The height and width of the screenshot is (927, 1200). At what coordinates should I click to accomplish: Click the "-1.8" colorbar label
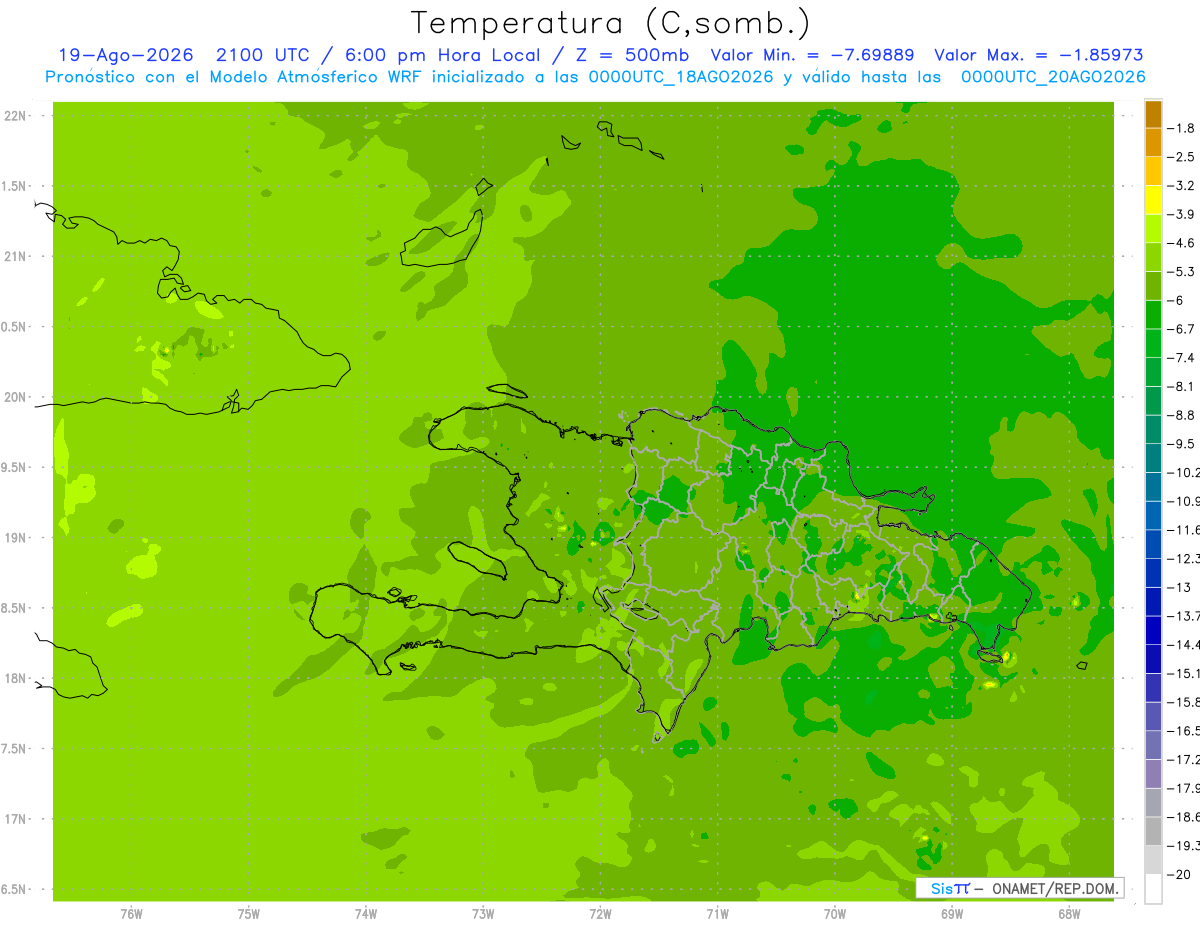pyautogui.click(x=1183, y=128)
